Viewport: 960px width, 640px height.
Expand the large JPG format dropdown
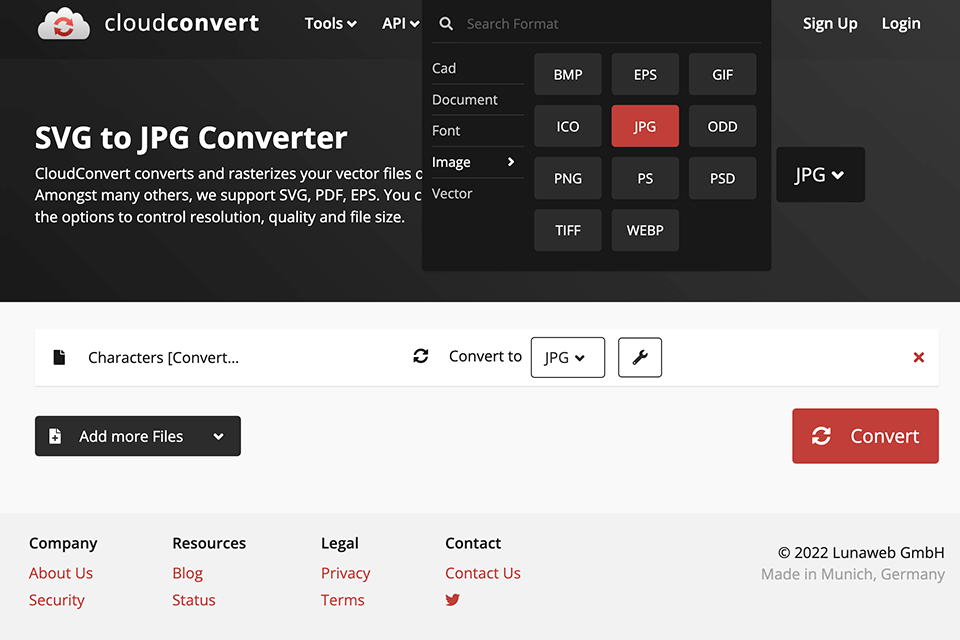(x=820, y=175)
